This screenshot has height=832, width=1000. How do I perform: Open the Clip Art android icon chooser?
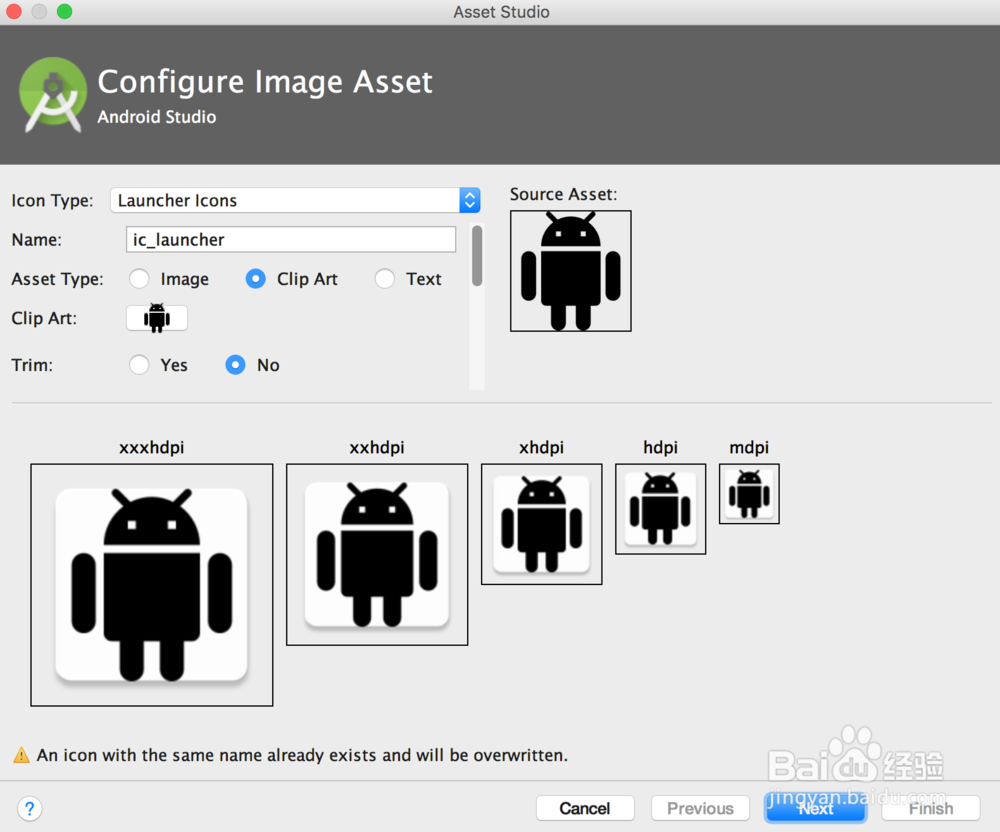click(x=157, y=318)
